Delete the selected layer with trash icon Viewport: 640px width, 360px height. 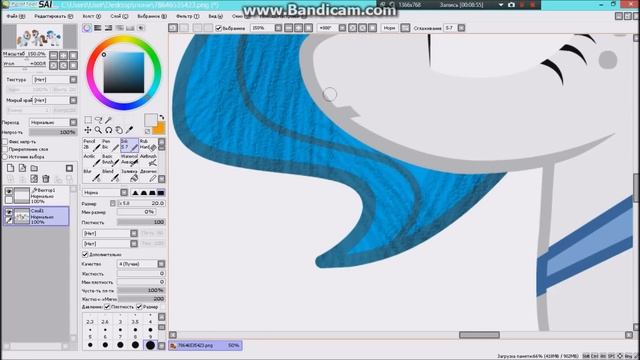[x=46, y=179]
